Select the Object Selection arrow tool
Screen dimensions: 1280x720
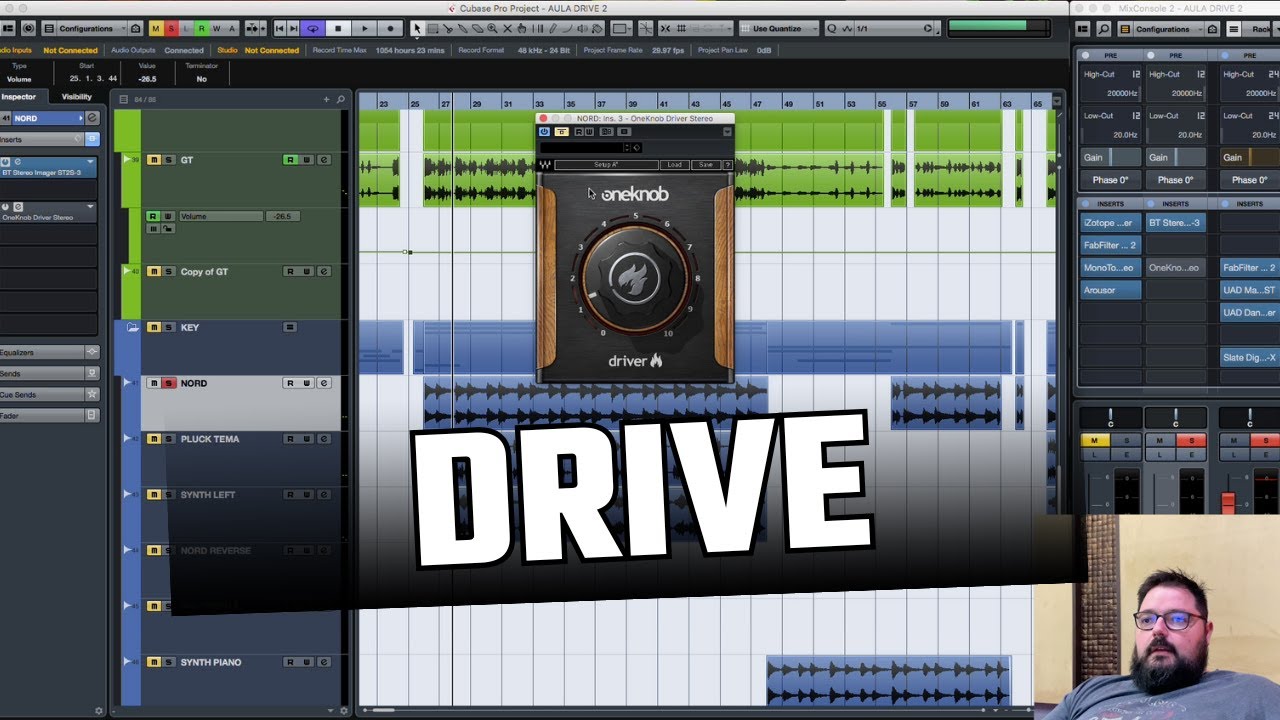coord(417,28)
